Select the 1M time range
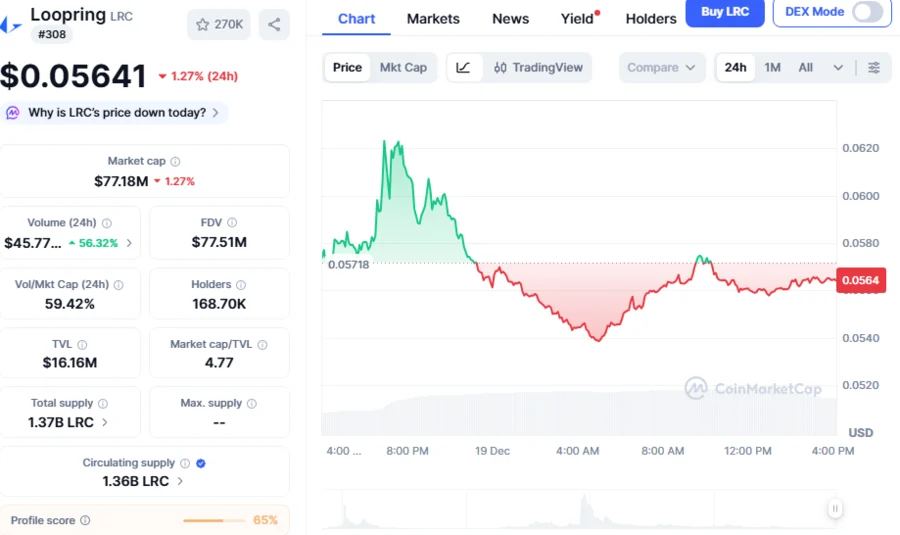Viewport: 900px width, 535px height. point(773,68)
